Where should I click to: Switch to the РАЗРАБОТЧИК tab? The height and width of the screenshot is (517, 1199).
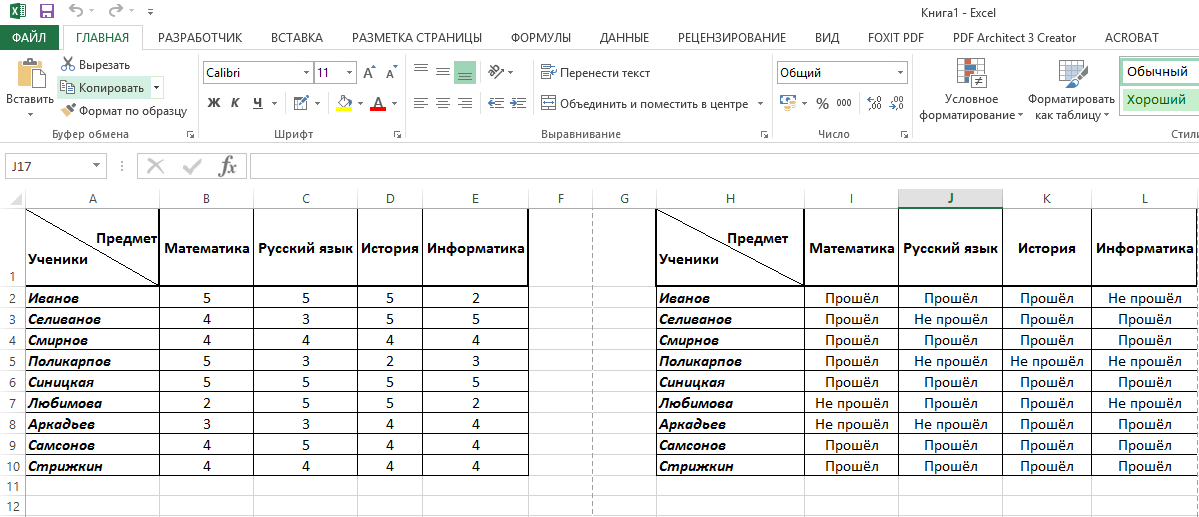point(200,37)
